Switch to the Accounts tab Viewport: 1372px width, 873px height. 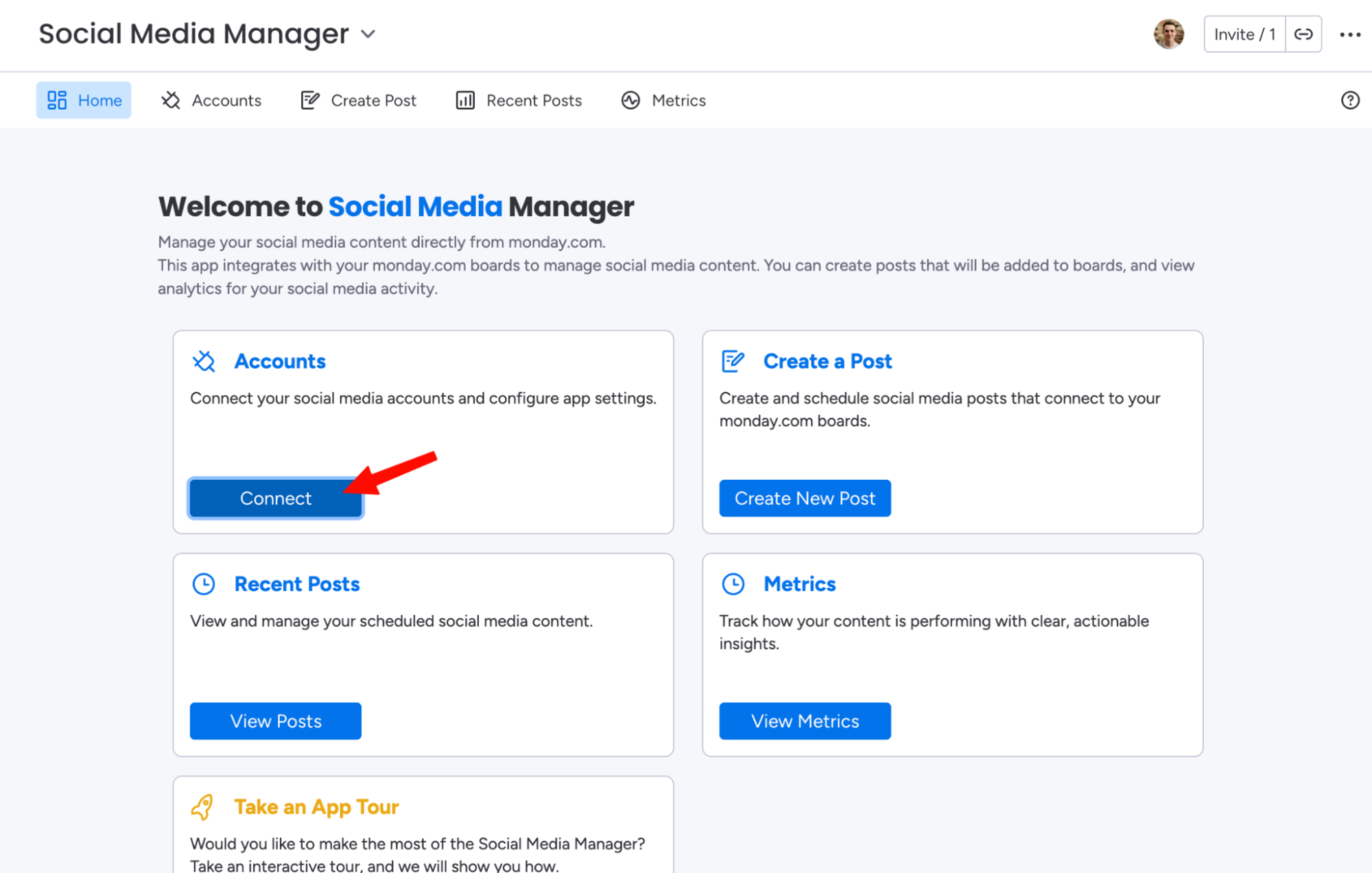point(211,100)
